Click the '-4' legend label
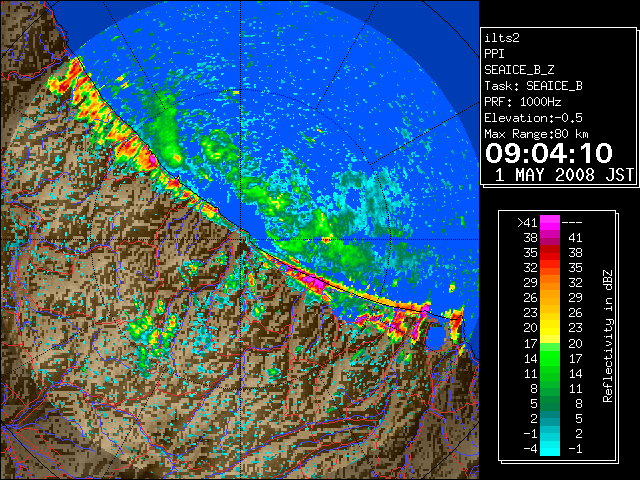The height and width of the screenshot is (480, 640). [531, 449]
